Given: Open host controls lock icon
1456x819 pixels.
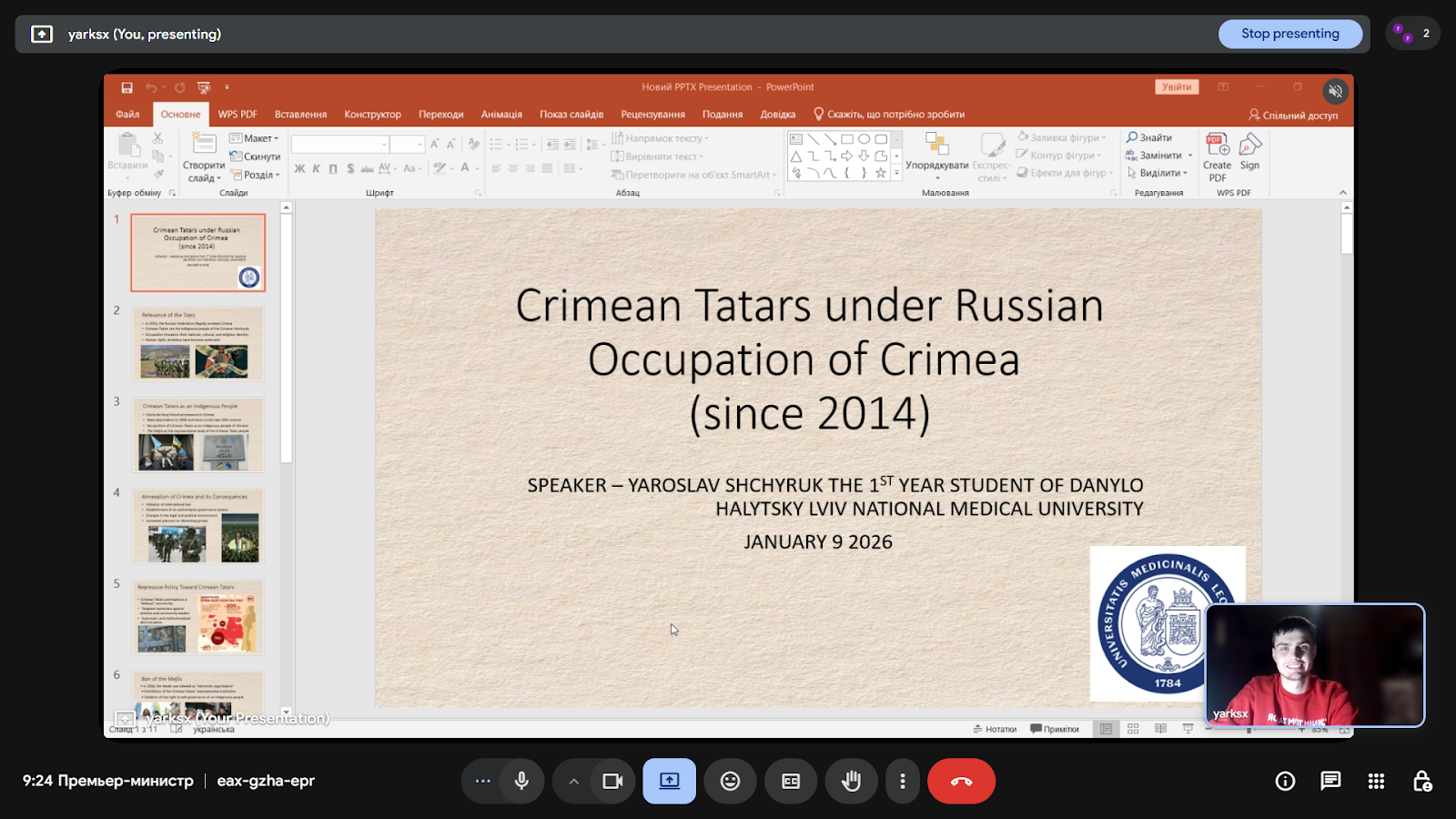Looking at the screenshot, I should pos(1421,781).
